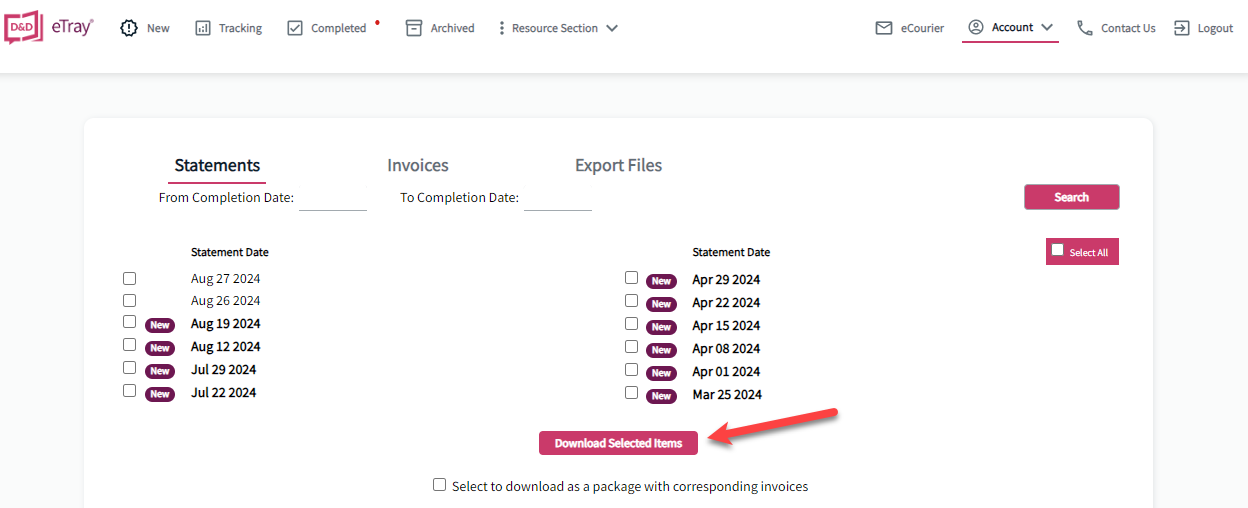Image resolution: width=1248 pixels, height=508 pixels.
Task: Click the Aug 26 2024 date text
Action: [x=225, y=301]
